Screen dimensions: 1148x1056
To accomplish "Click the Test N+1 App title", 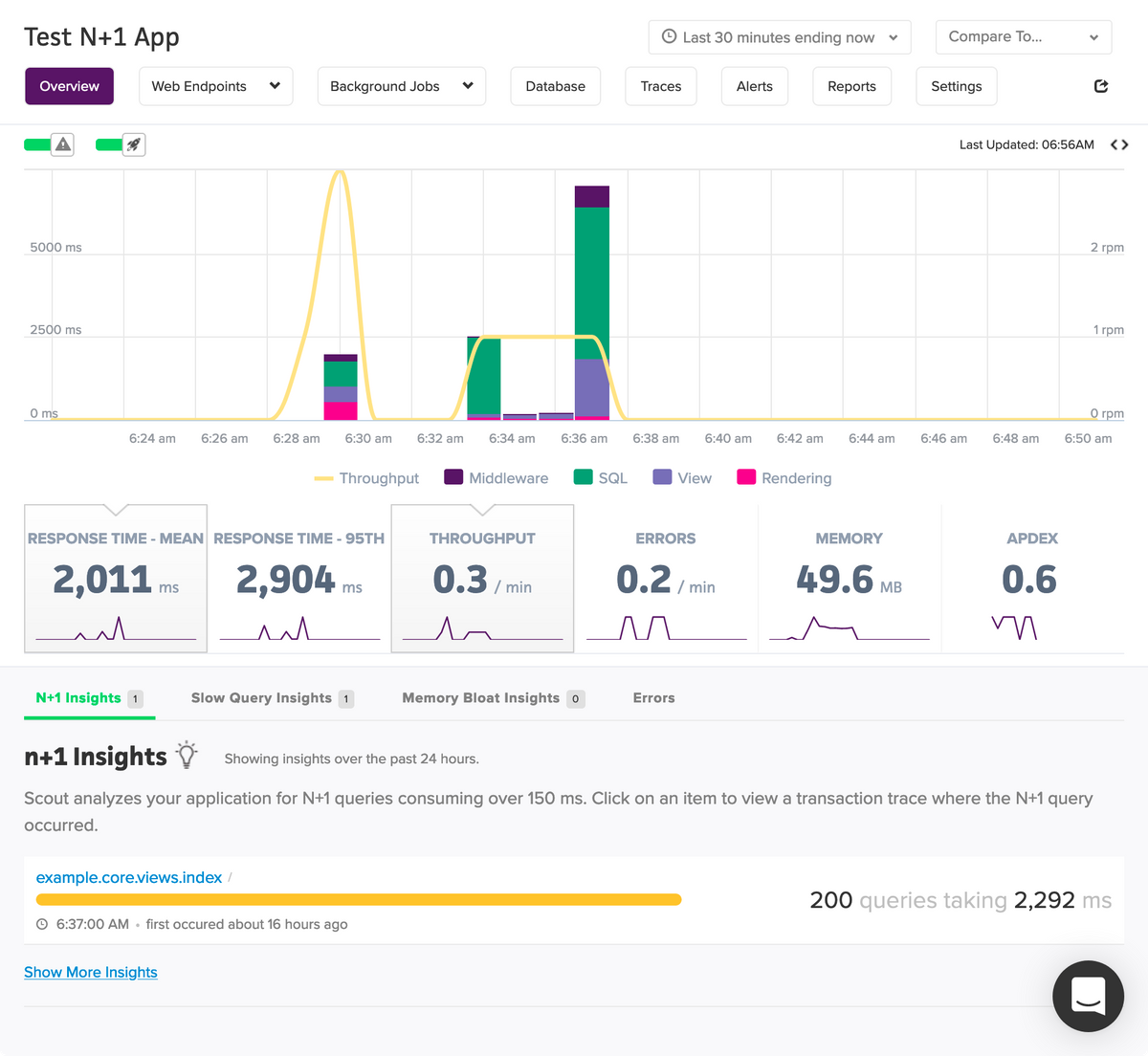I will [101, 37].
